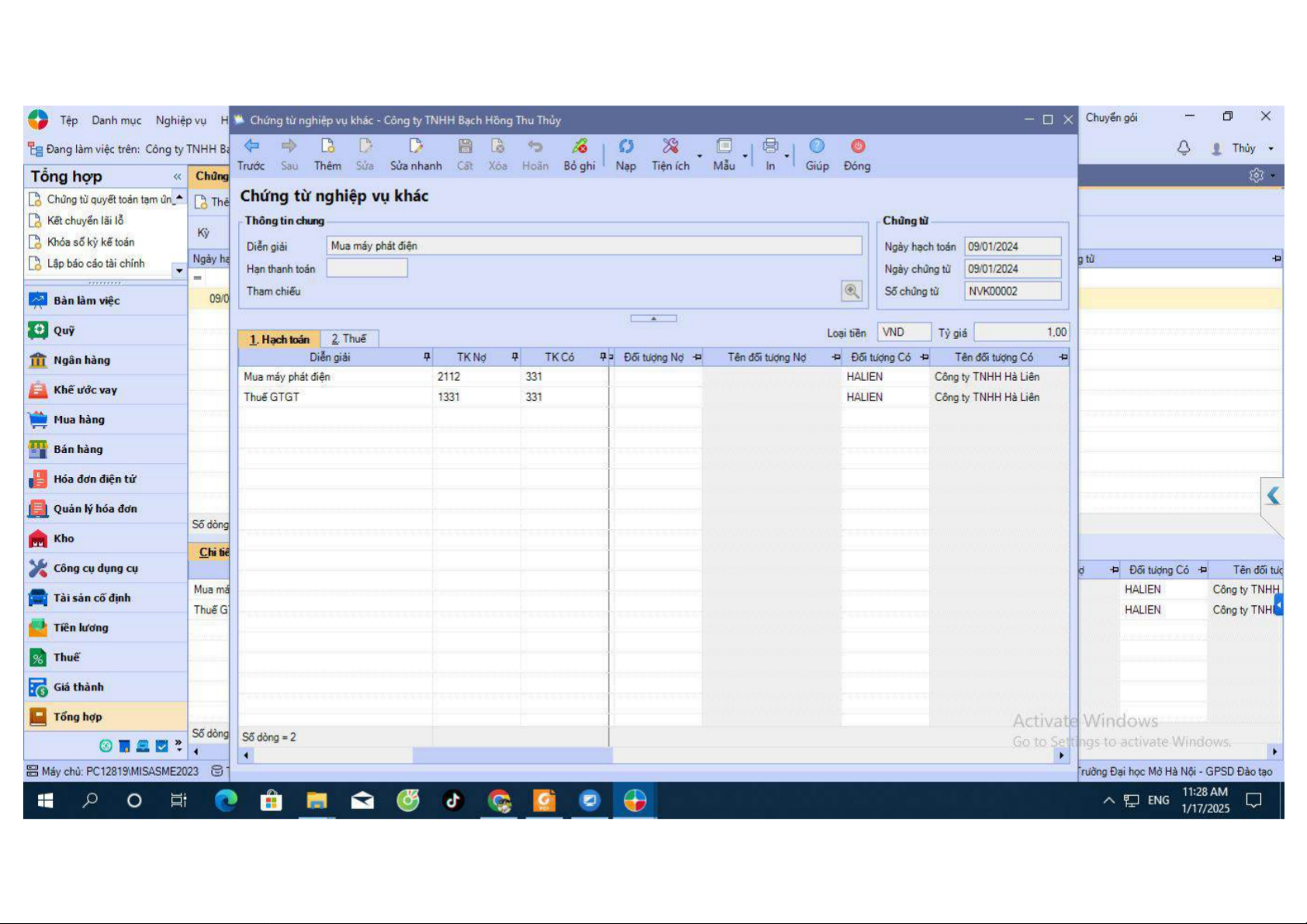Click the Bỏ ghi unpost icon

point(579,147)
